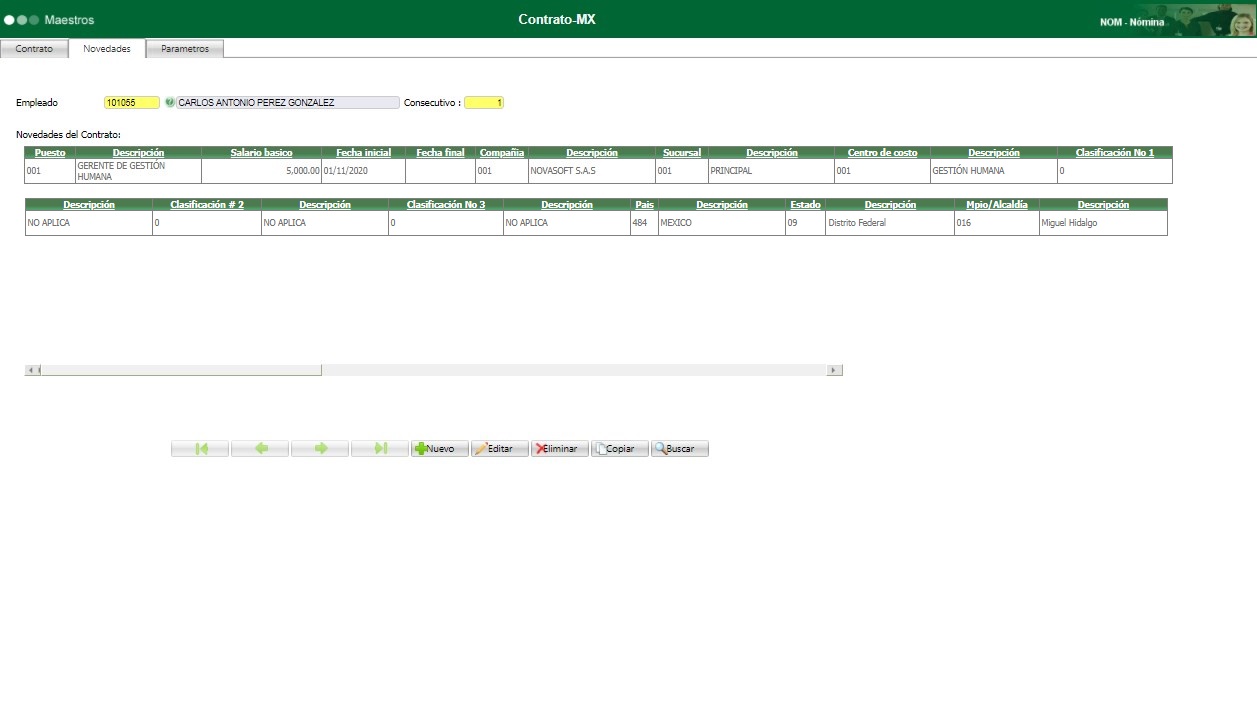The image size is (1257, 704).
Task: Select the MEXICO cell
Action: [721, 223]
